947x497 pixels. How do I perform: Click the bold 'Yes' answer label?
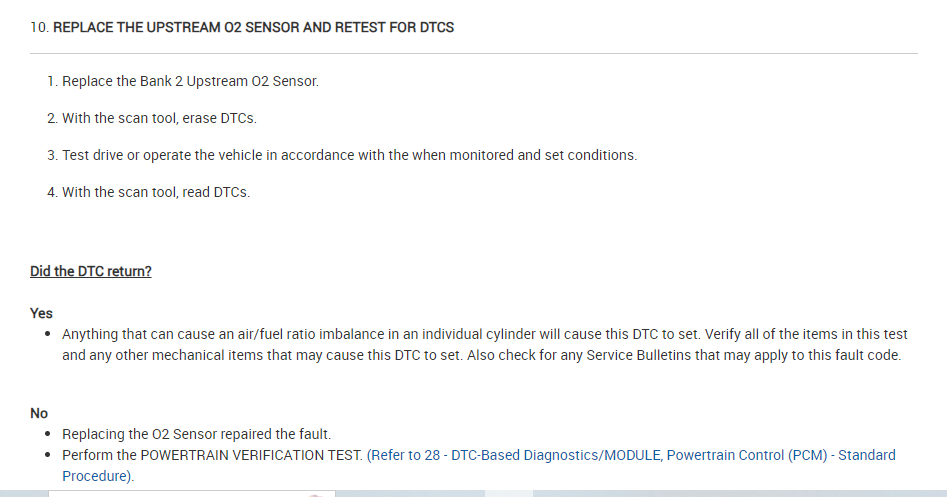point(42,313)
